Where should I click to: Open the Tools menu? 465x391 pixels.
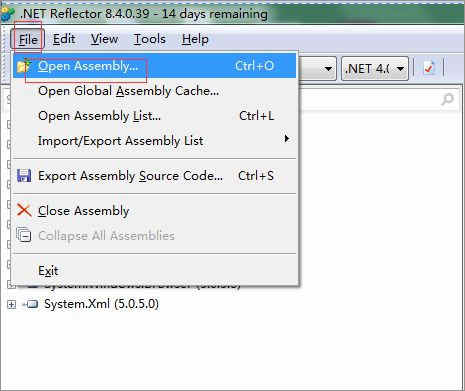pyautogui.click(x=150, y=39)
